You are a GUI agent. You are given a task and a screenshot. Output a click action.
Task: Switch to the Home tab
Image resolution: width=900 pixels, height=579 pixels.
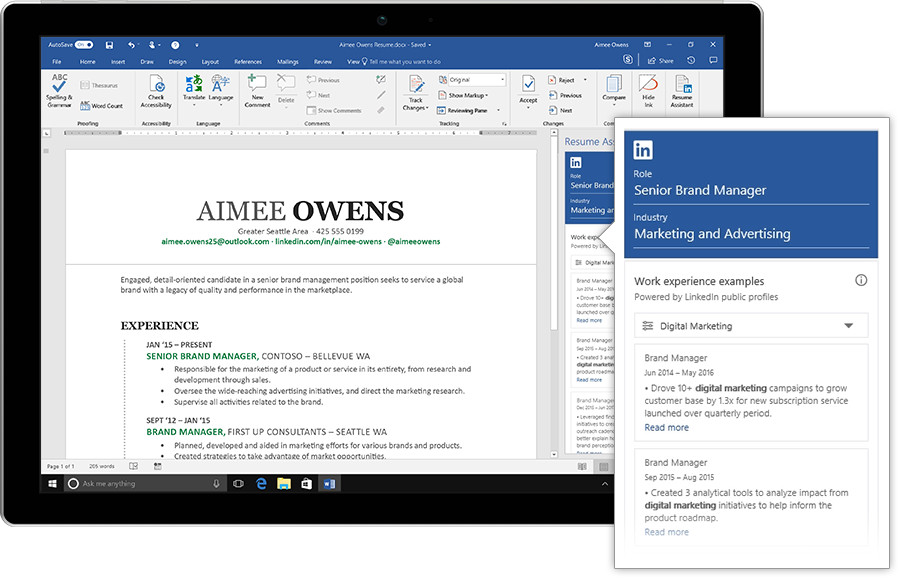click(88, 61)
